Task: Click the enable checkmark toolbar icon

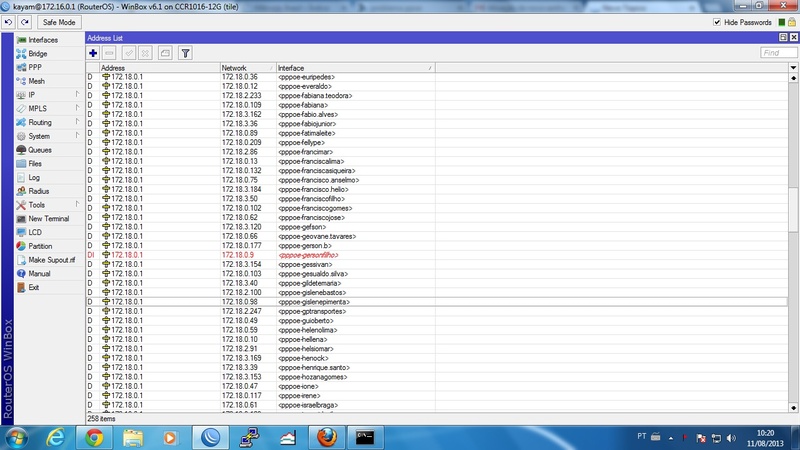Action: tap(129, 53)
